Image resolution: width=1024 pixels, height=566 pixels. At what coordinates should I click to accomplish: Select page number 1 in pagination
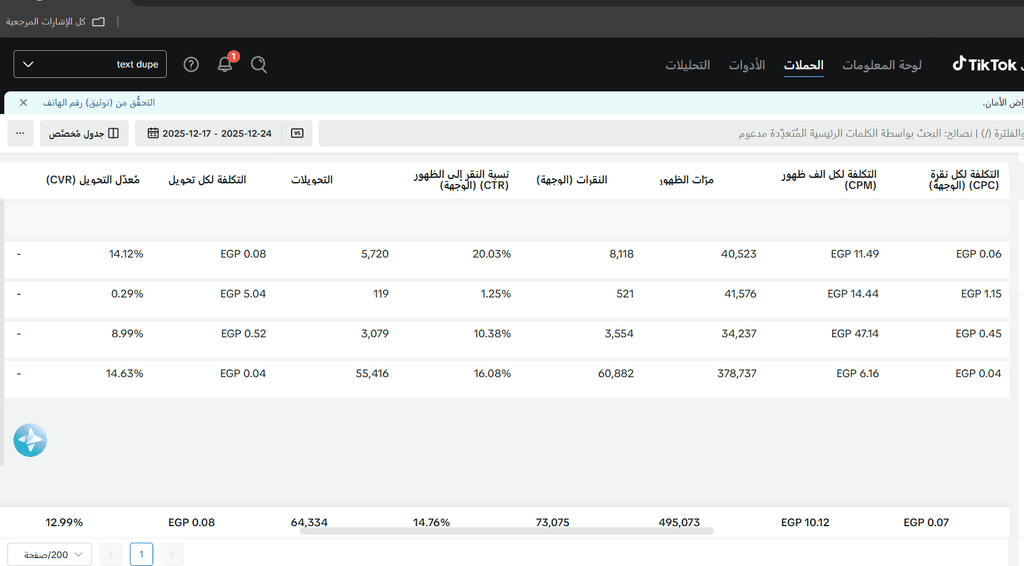[141, 554]
